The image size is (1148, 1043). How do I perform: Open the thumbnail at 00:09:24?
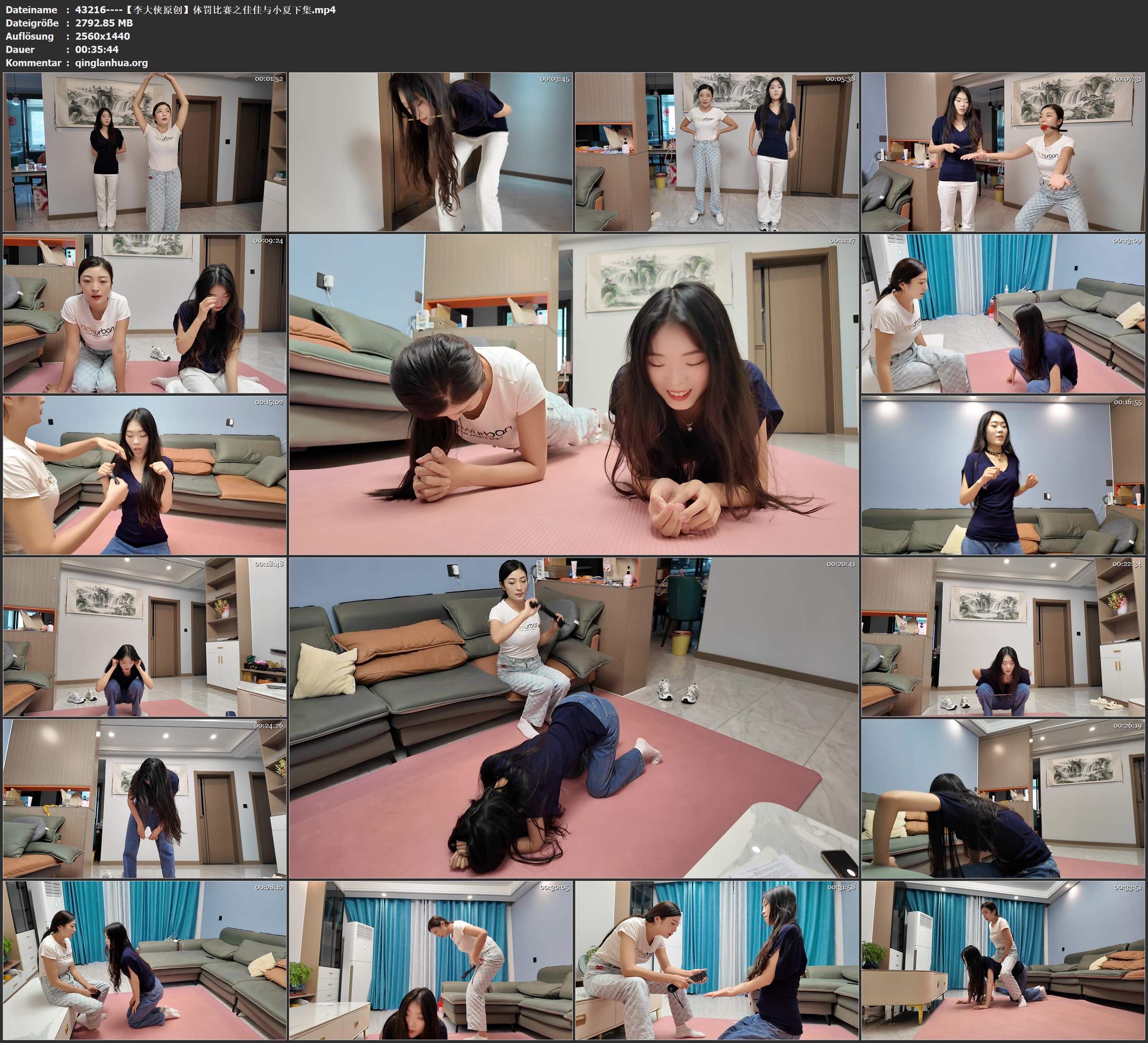click(145, 313)
